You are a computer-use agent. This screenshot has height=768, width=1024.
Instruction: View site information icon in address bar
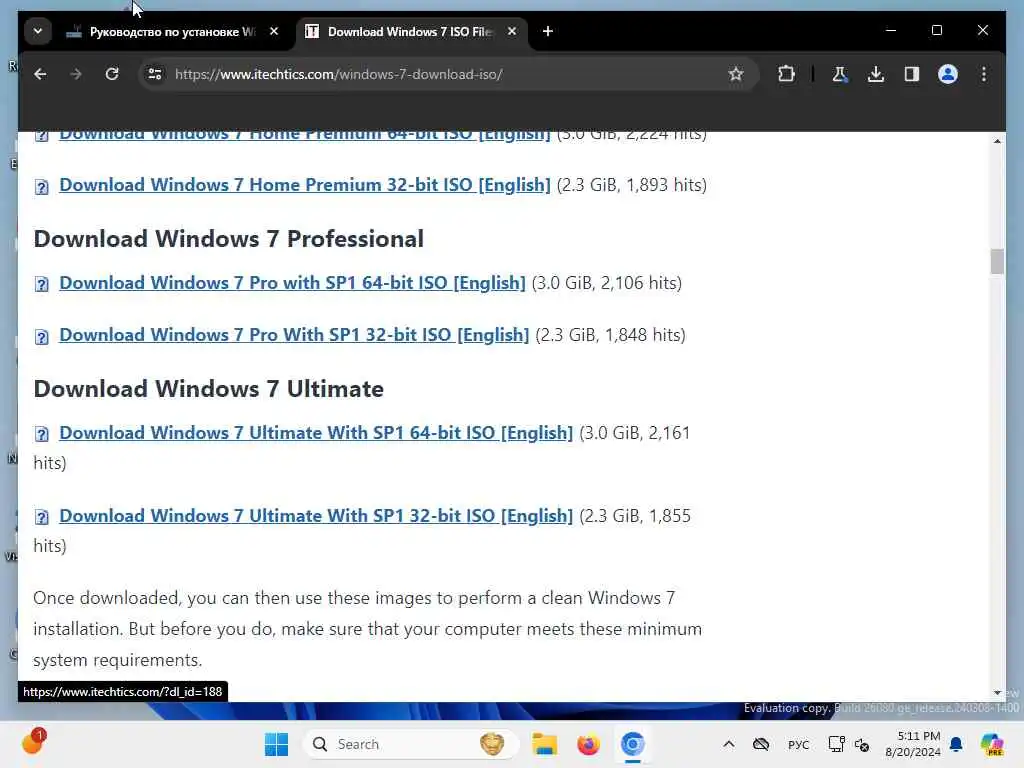pyautogui.click(x=155, y=74)
